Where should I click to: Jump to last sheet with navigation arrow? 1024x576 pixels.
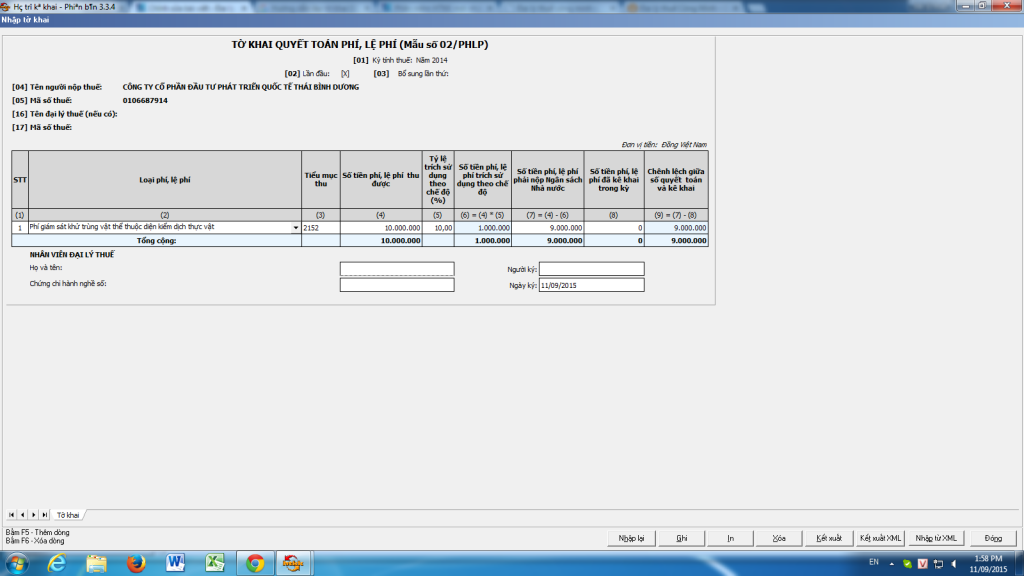(x=44, y=514)
